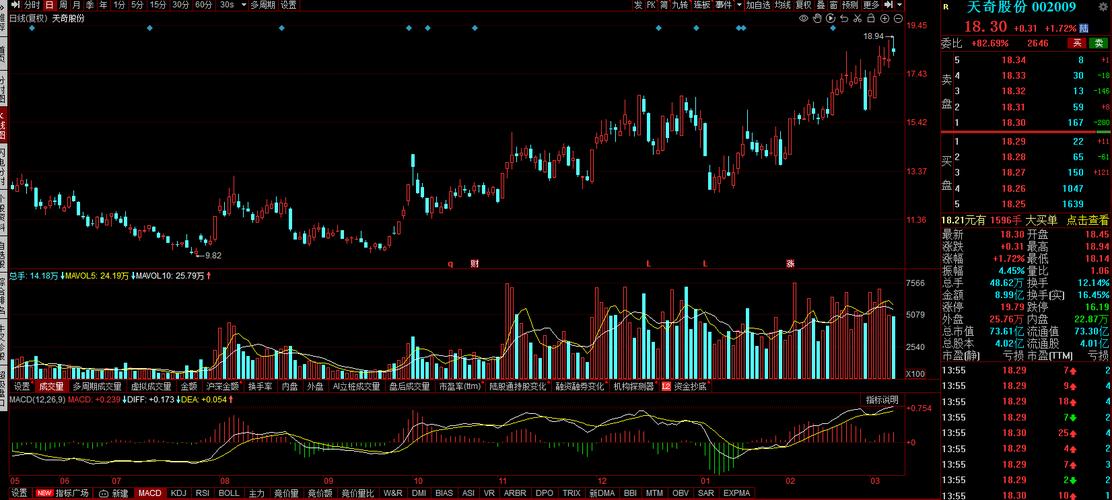Open 多周期 multi-period view
This screenshot has height=500, width=1112.
coord(263,5)
